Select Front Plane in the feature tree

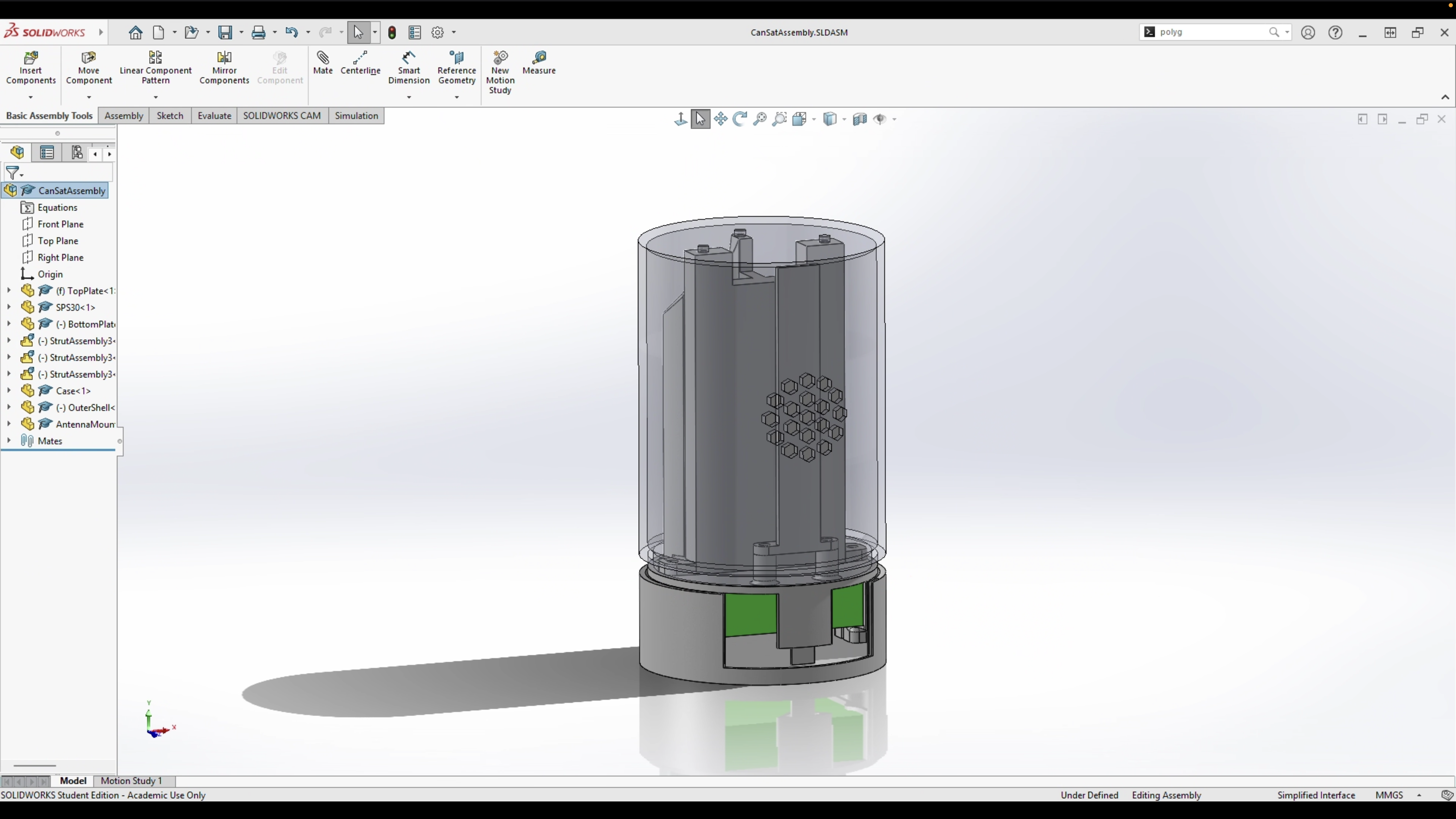(x=60, y=224)
